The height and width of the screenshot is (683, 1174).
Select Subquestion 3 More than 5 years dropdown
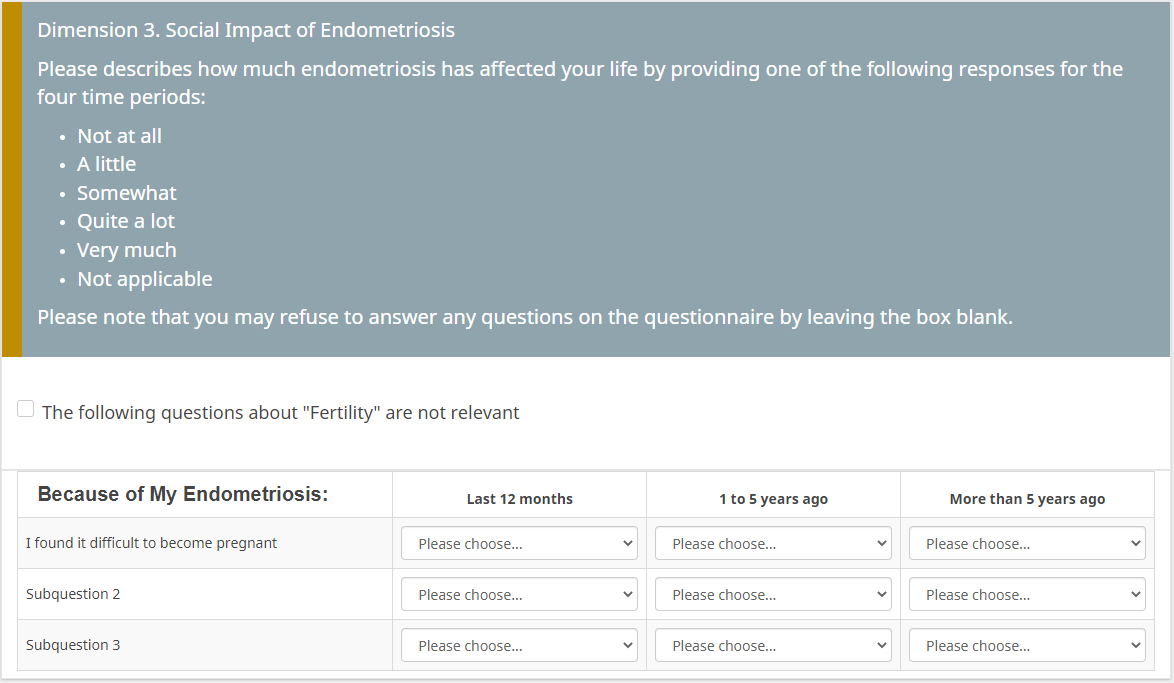click(x=1027, y=646)
